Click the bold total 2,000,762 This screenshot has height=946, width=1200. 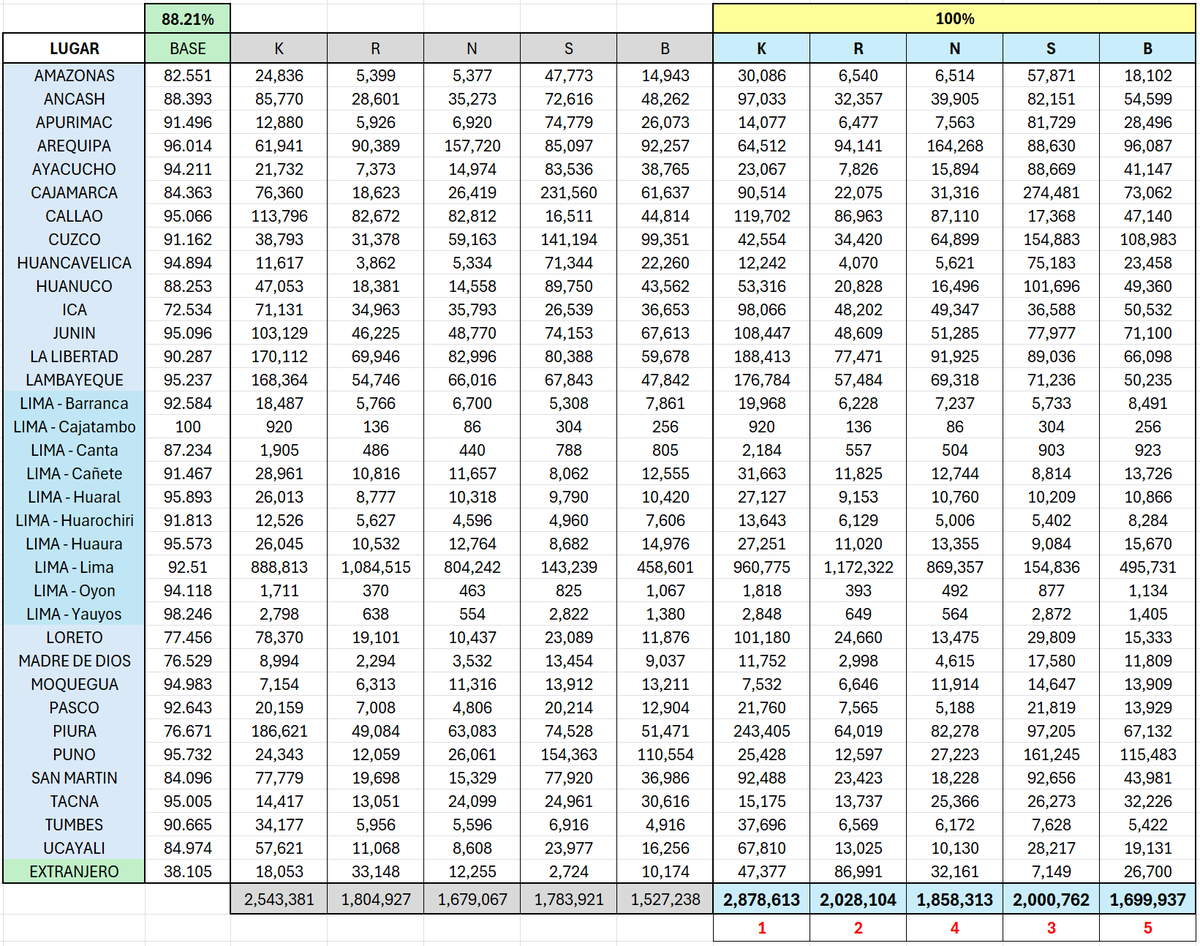[1051, 899]
